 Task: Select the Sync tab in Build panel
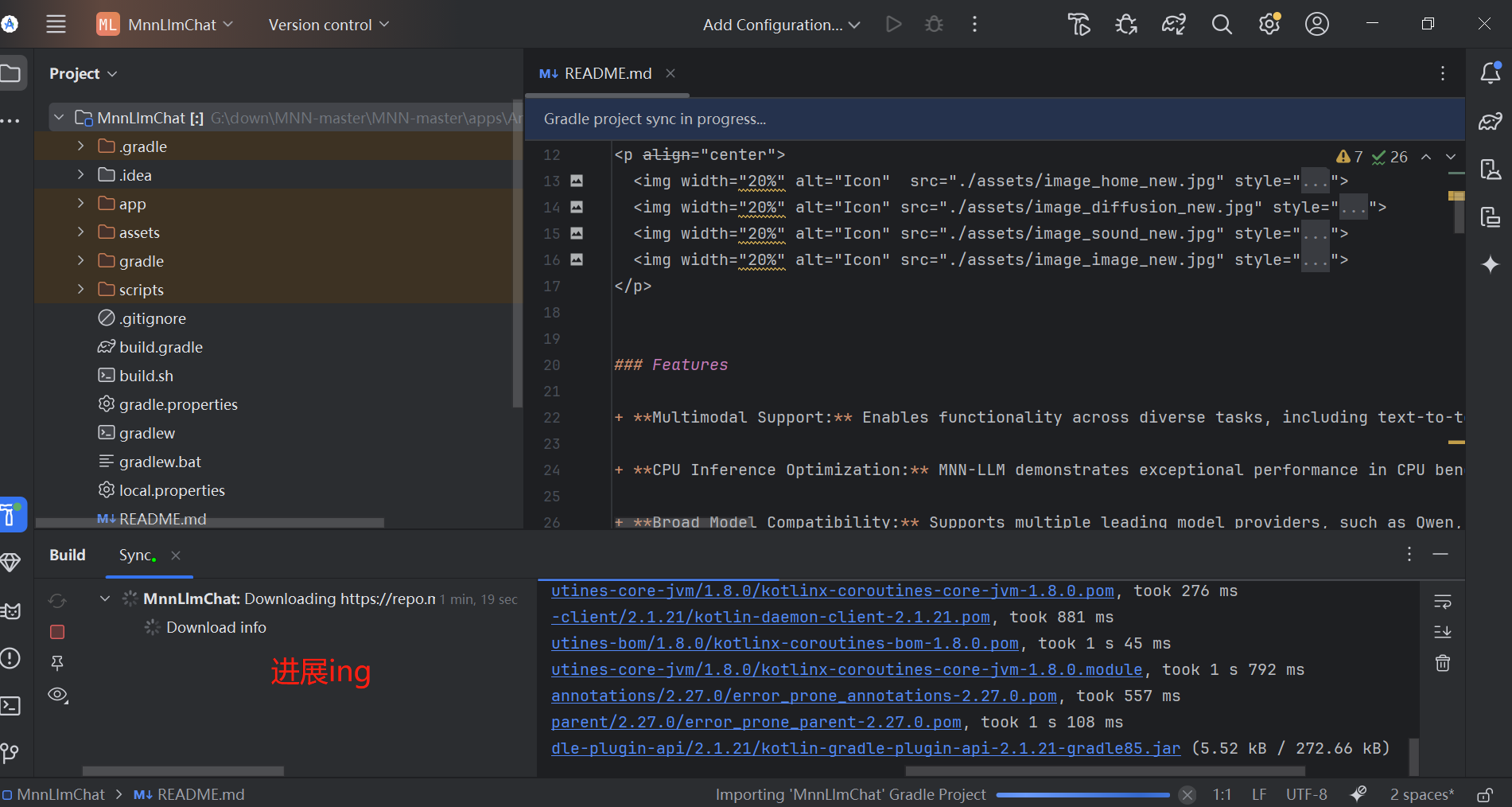[137, 555]
